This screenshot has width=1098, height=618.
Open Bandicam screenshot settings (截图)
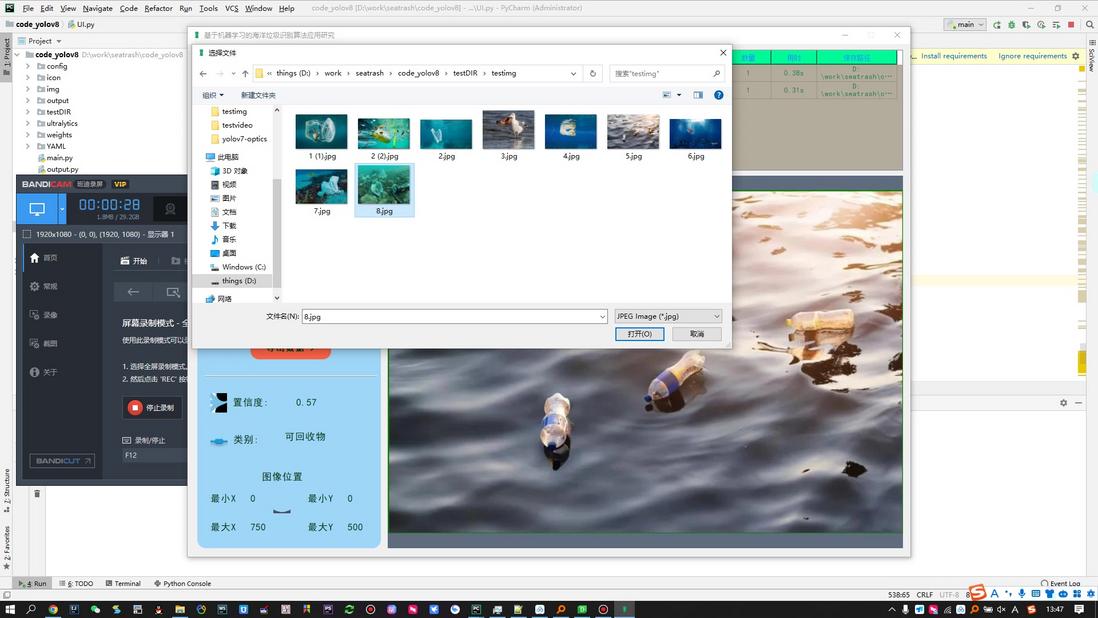coord(43,344)
